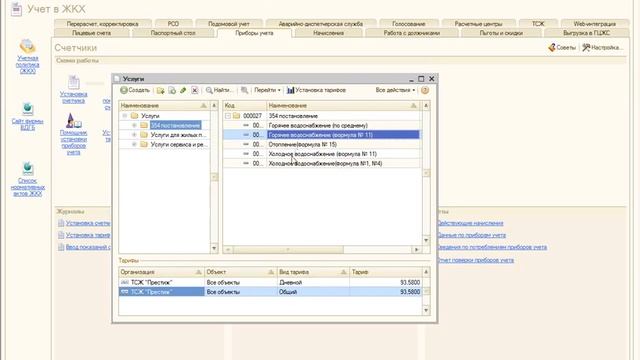Select the Дневной tariff type cell
640x360 pixels.
point(313,282)
